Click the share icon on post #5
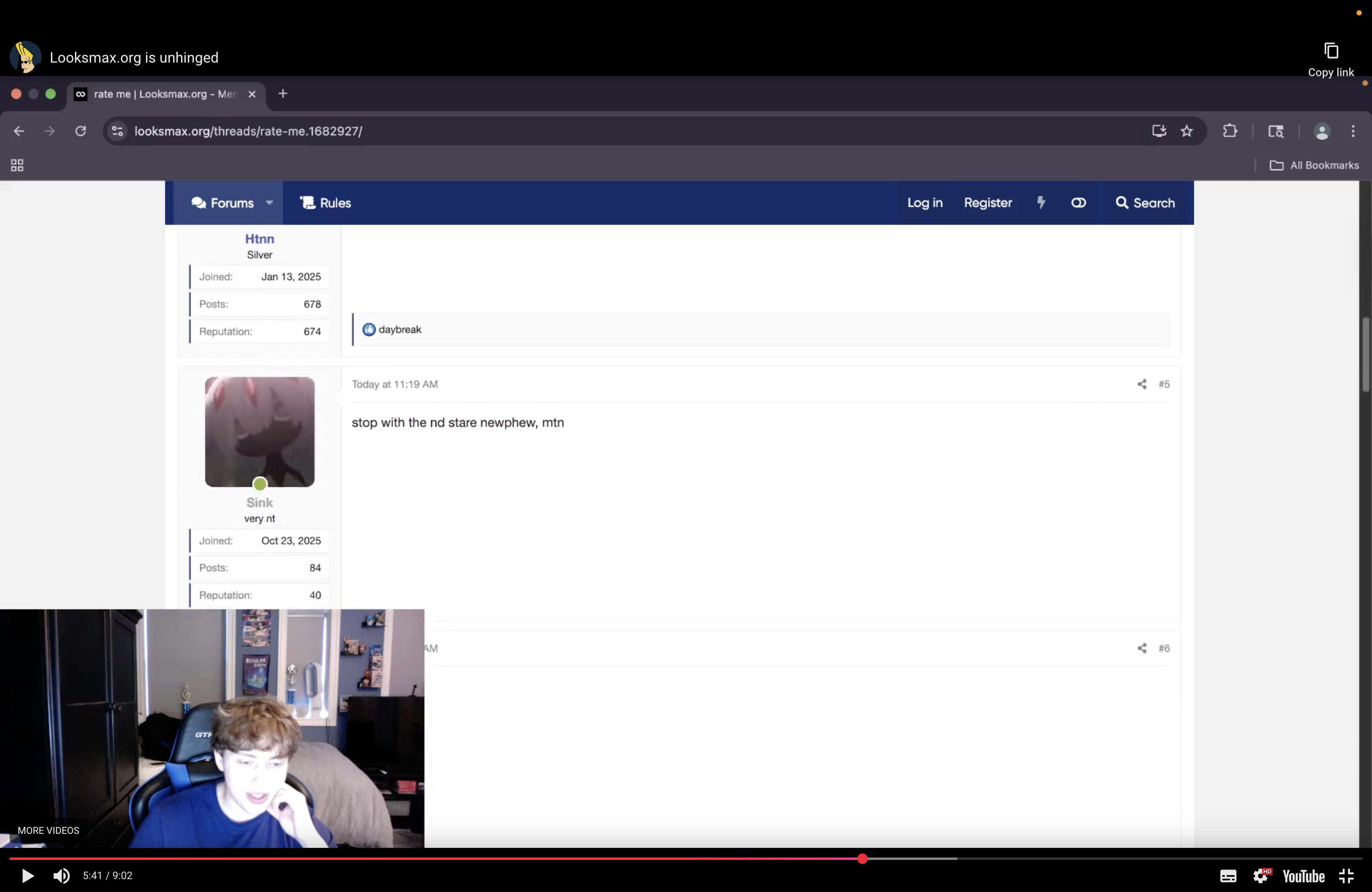Image resolution: width=1372 pixels, height=892 pixels. tap(1141, 384)
